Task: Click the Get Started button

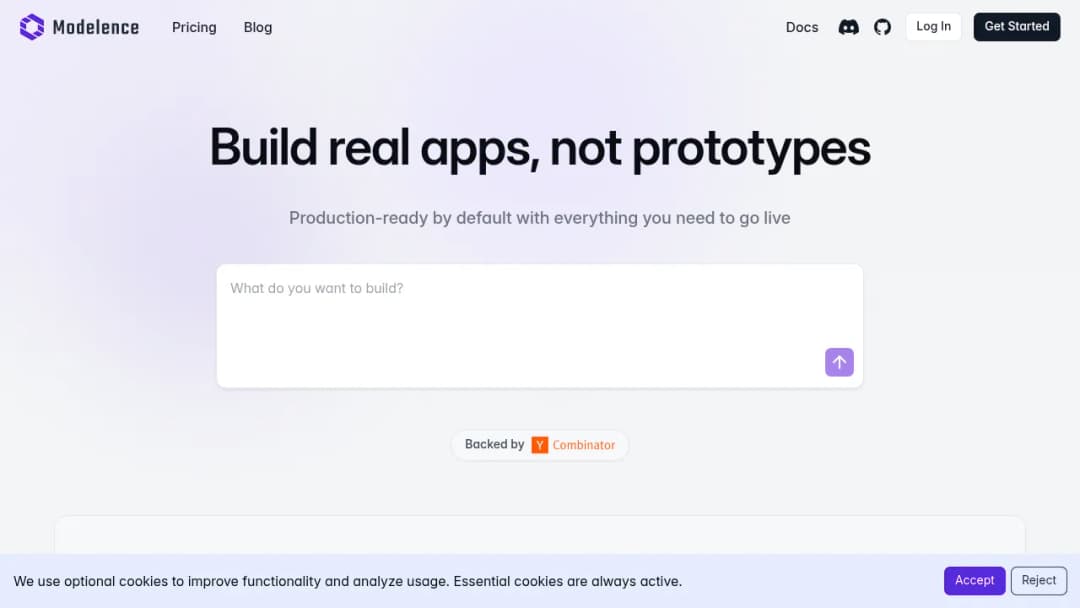Action: click(x=1017, y=27)
